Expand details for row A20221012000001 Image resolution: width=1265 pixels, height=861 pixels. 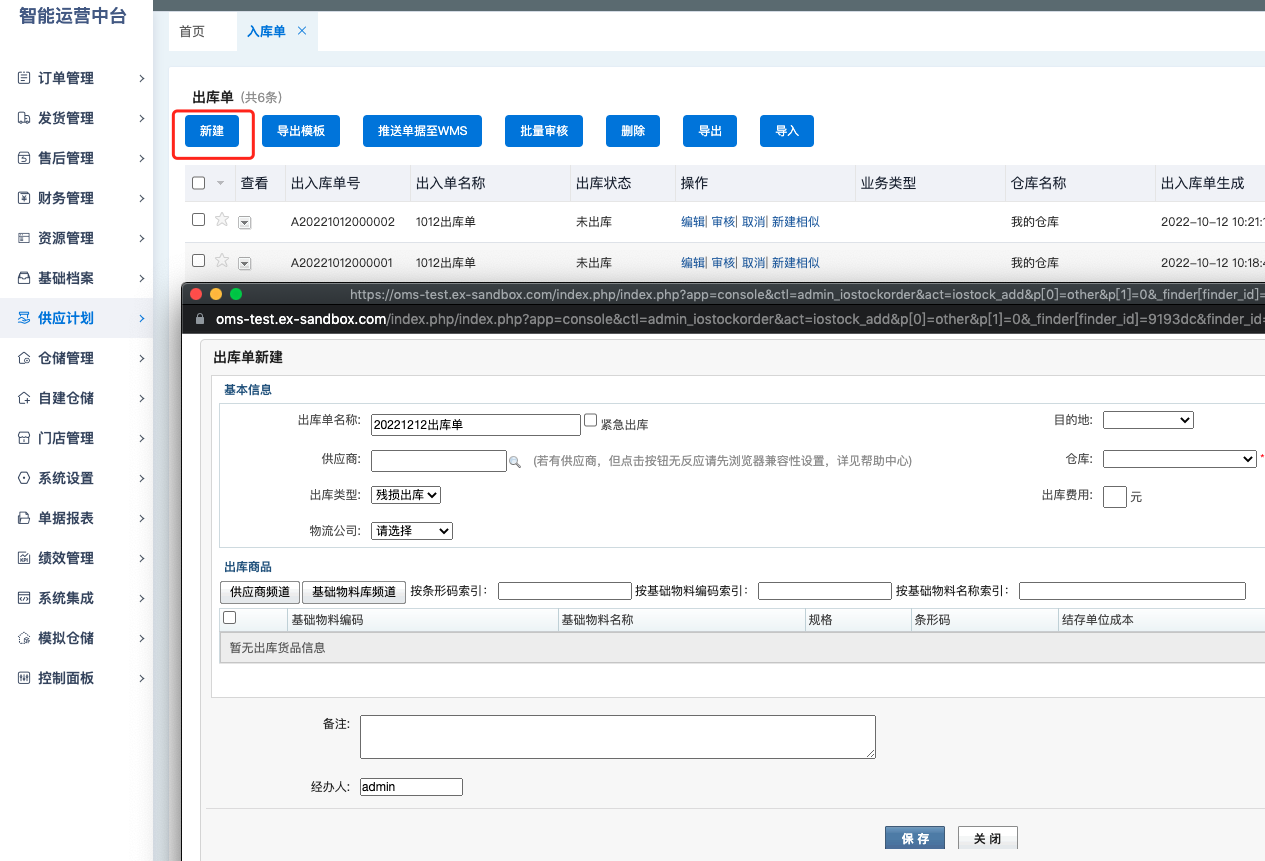pos(245,263)
